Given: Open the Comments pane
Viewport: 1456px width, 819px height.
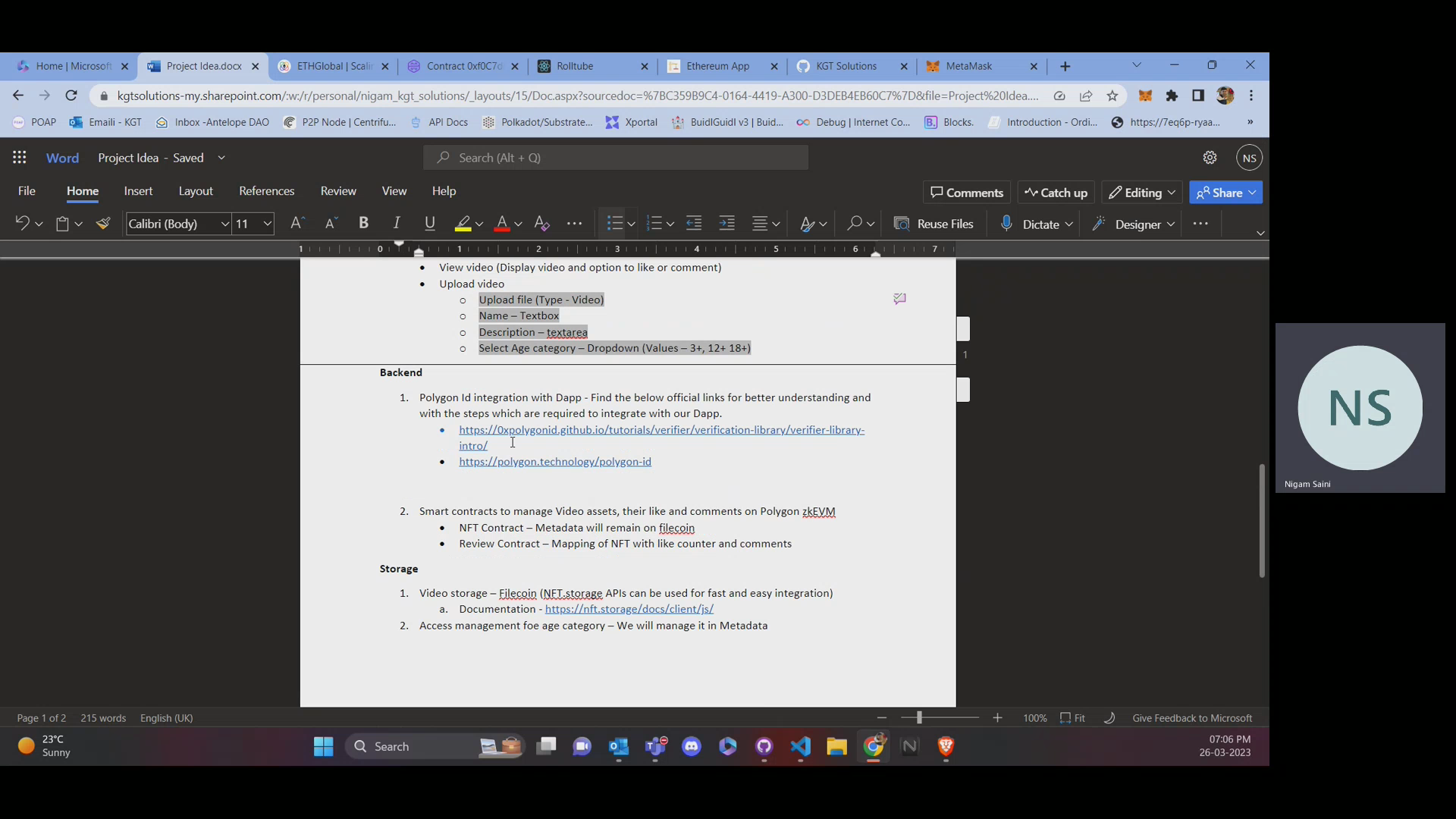Looking at the screenshot, I should coord(967,193).
